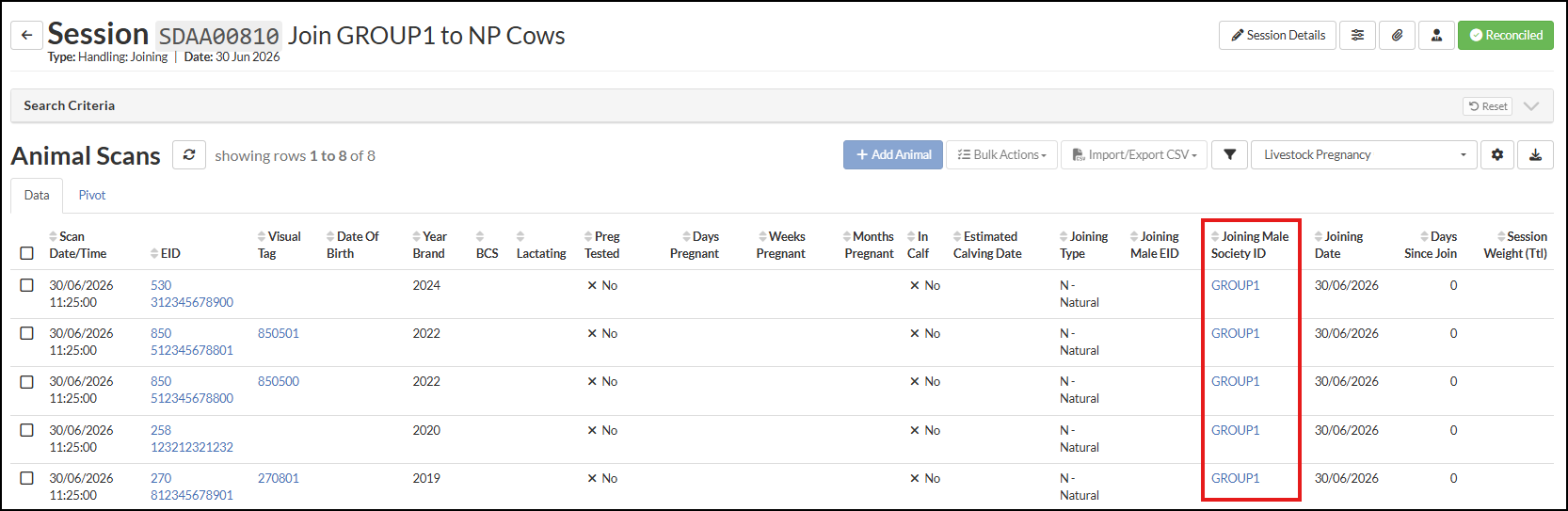Sort by Days Since Join column

(1431, 245)
